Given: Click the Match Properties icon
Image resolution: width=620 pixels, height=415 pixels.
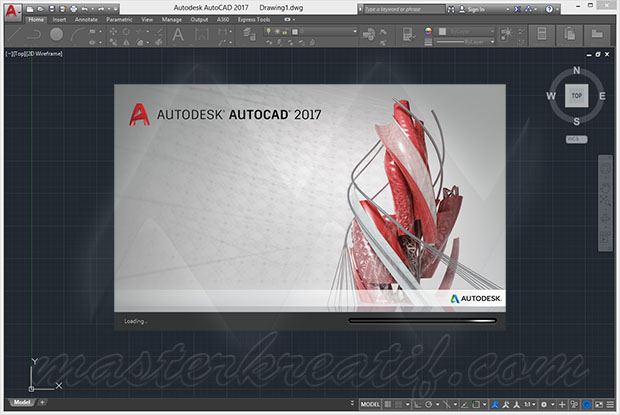Looking at the screenshot, I should pos(409,35).
